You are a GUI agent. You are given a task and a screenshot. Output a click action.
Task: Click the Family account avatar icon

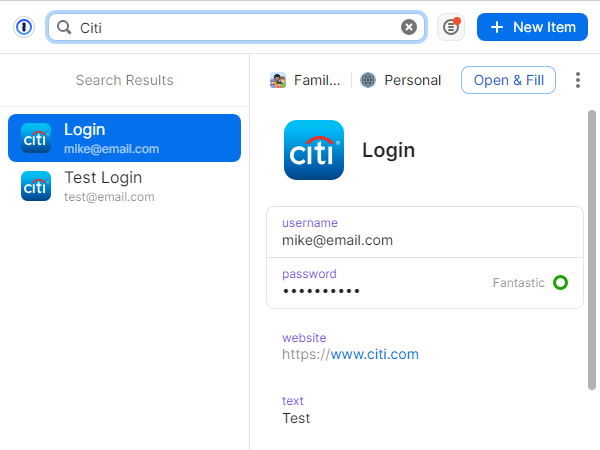278,80
